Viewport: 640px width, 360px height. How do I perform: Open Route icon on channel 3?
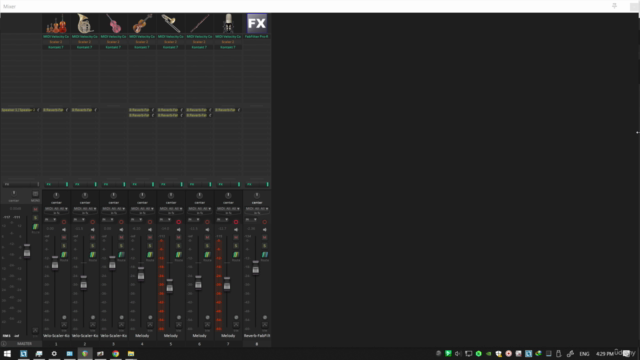click(121, 255)
